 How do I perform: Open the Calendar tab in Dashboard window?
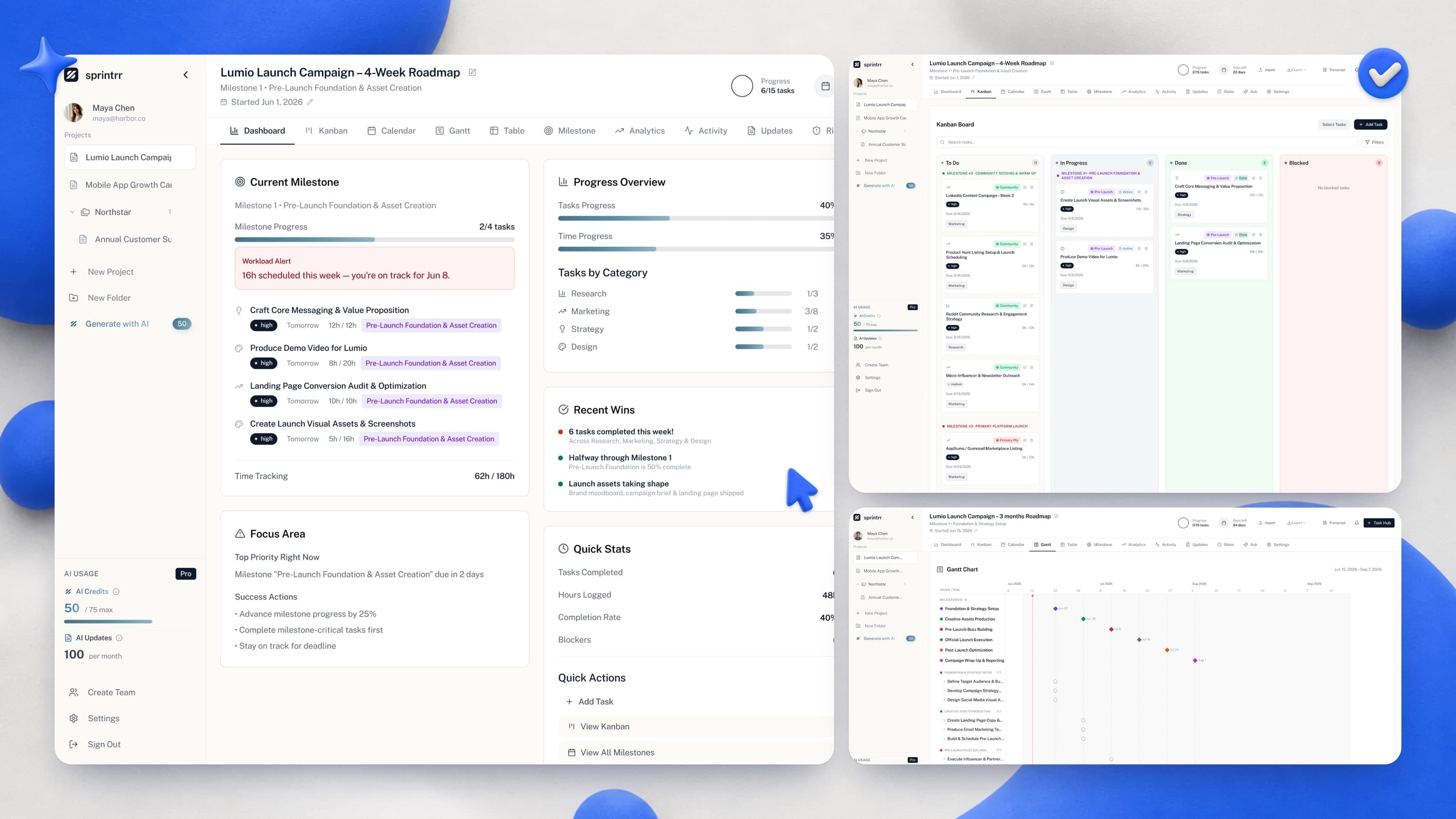[391, 130]
